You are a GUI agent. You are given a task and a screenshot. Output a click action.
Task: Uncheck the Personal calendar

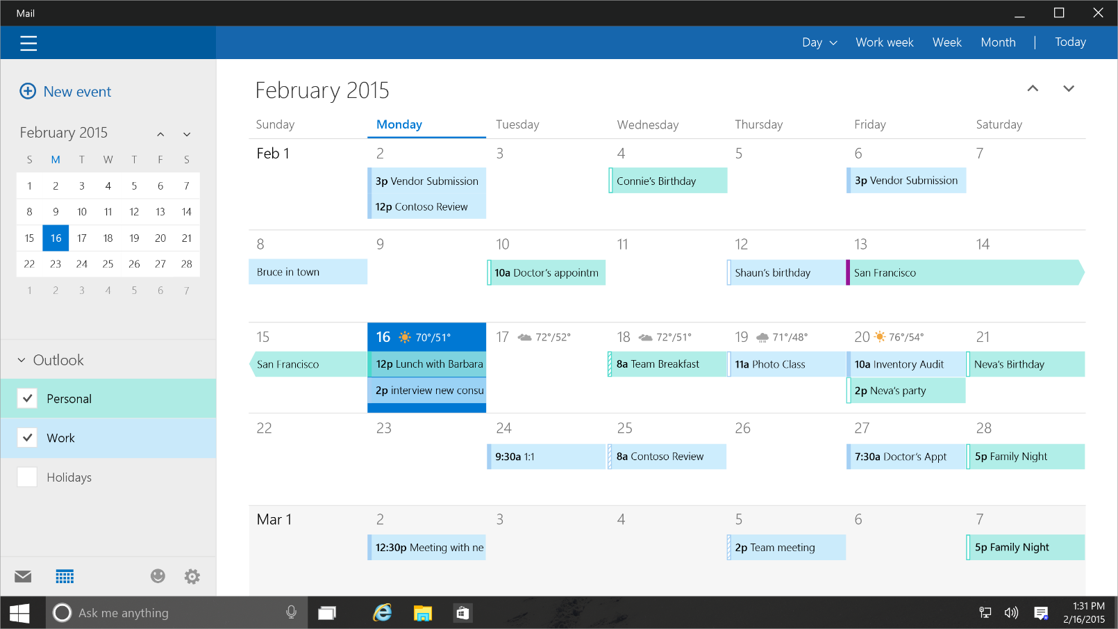[27, 397]
